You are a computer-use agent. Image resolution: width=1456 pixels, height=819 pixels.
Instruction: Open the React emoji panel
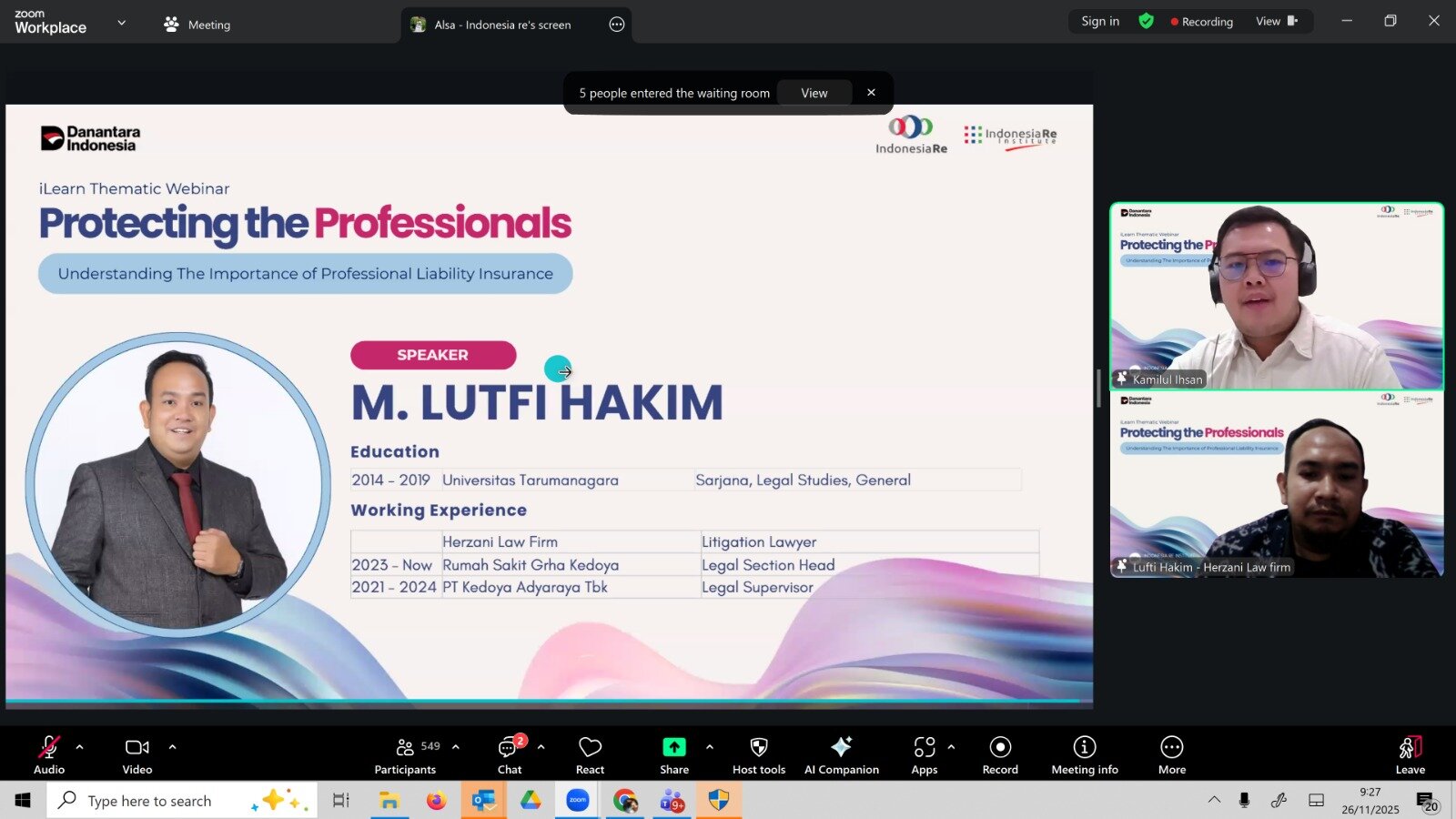(590, 754)
